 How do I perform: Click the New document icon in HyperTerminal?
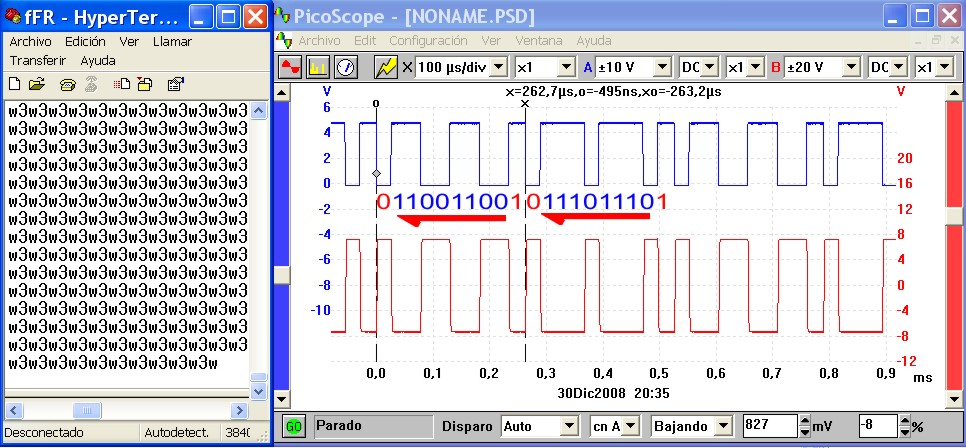[16, 84]
